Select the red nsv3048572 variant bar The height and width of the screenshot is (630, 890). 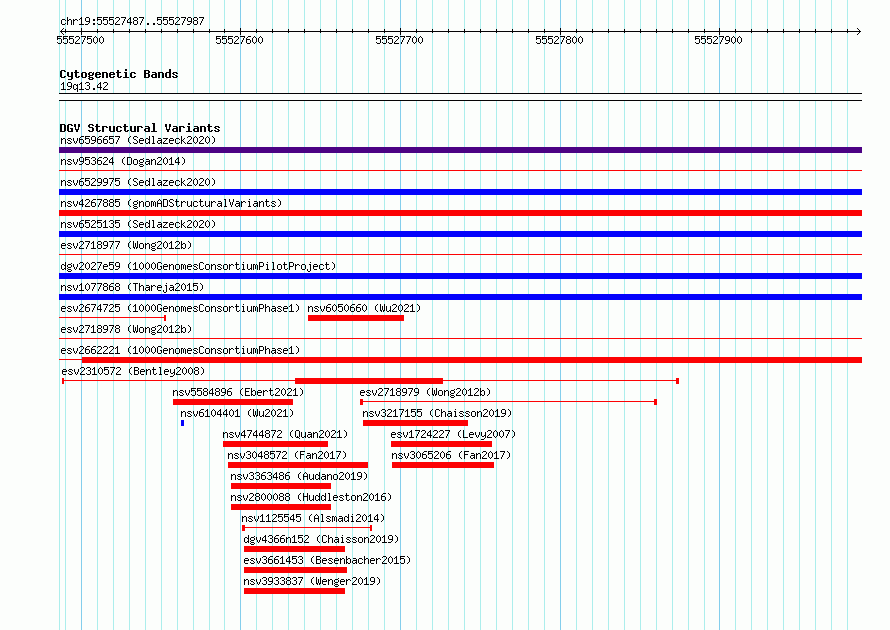(298, 465)
